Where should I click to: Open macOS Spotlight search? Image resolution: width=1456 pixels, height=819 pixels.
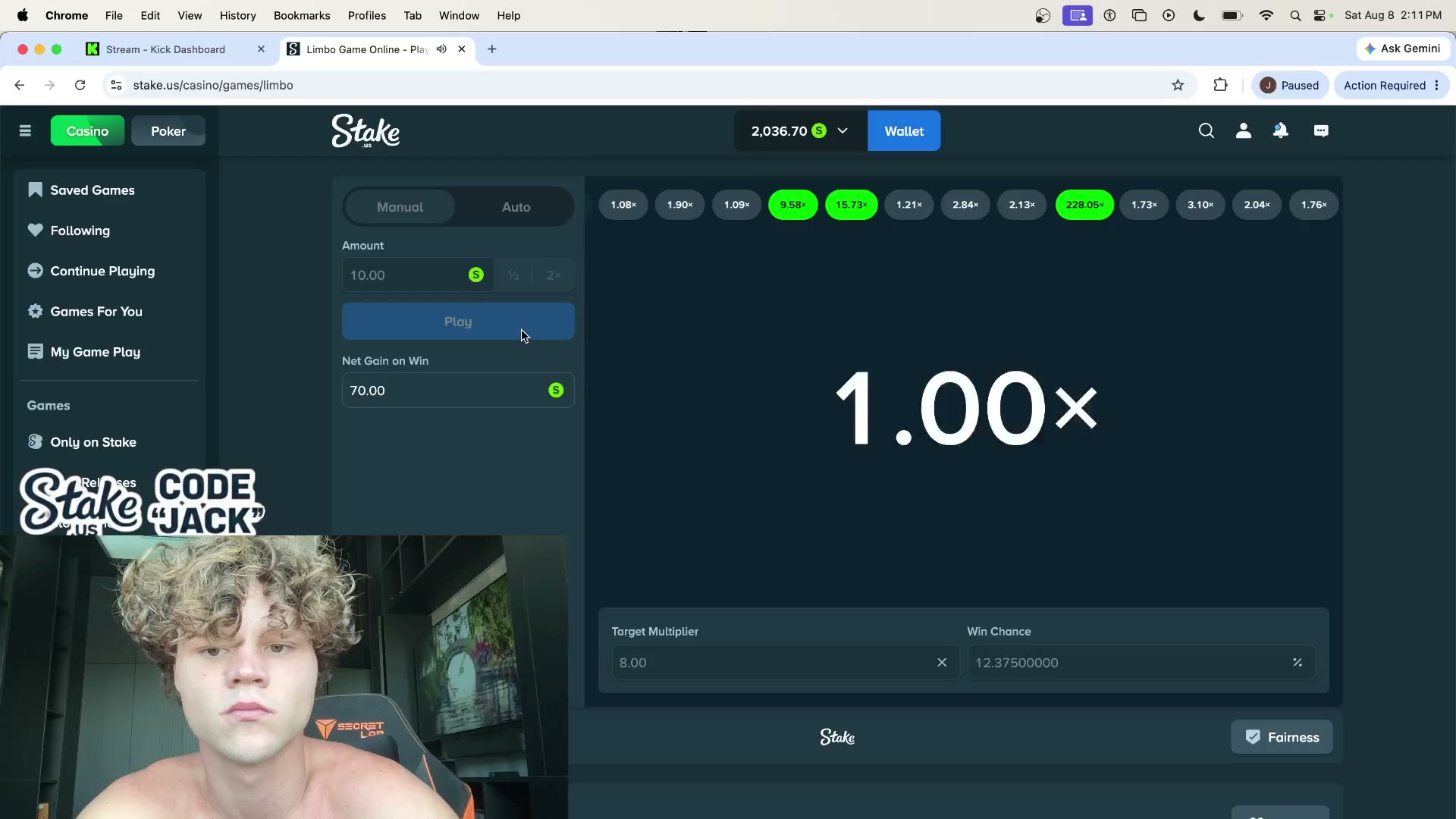[1295, 15]
